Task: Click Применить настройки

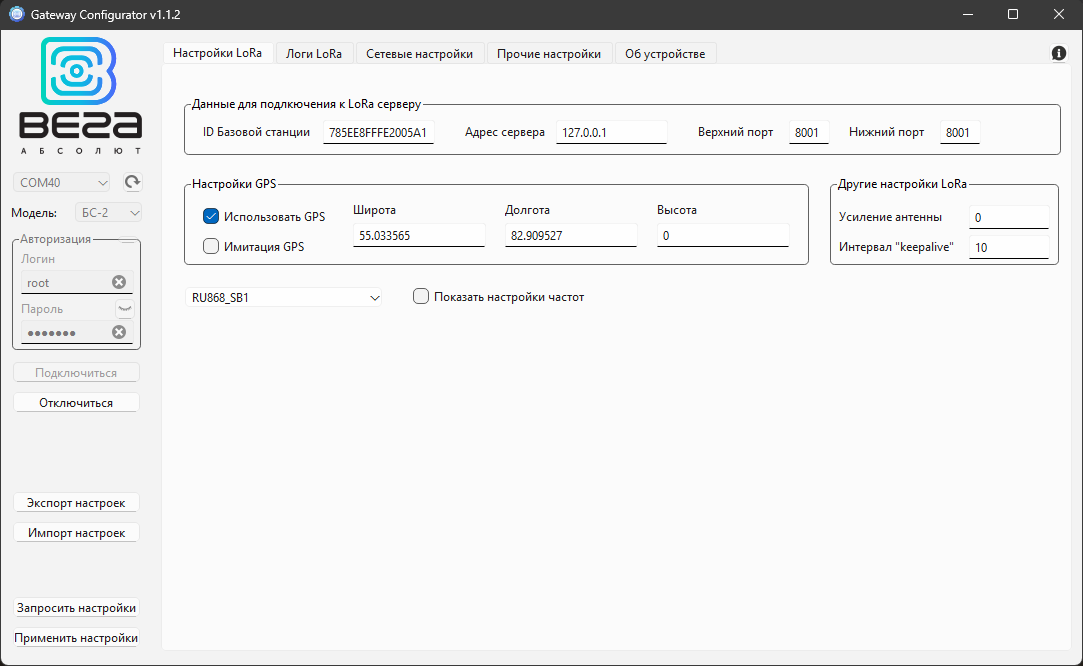Action: click(76, 637)
